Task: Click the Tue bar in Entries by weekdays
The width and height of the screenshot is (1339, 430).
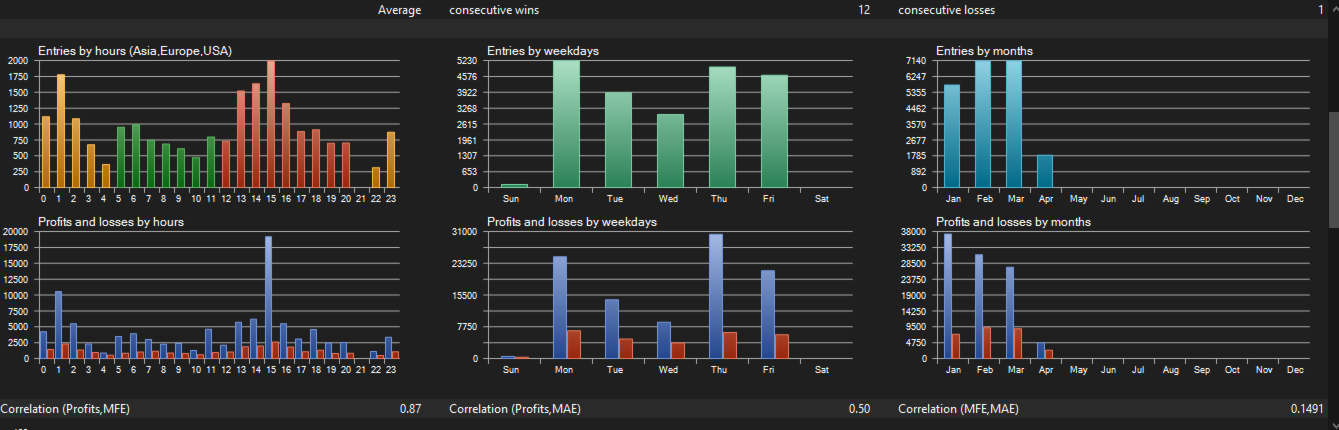Action: tap(618, 140)
